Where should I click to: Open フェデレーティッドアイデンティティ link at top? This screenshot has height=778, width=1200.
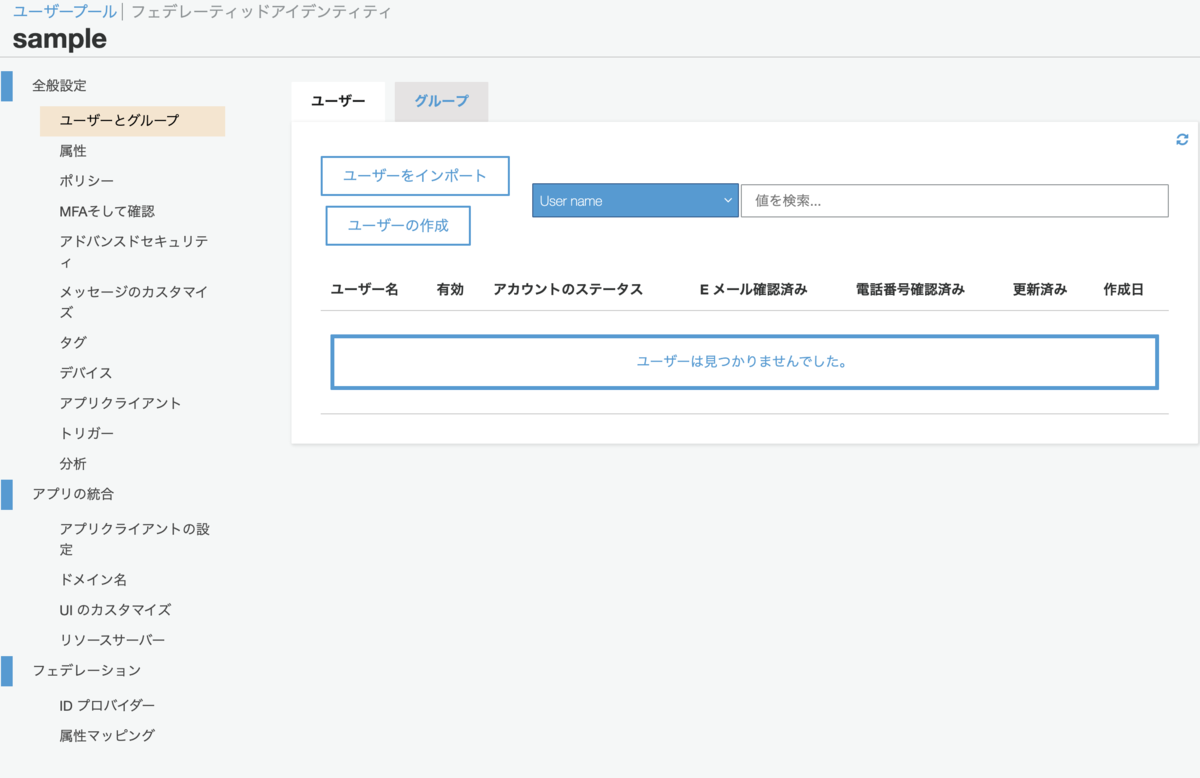(x=262, y=12)
